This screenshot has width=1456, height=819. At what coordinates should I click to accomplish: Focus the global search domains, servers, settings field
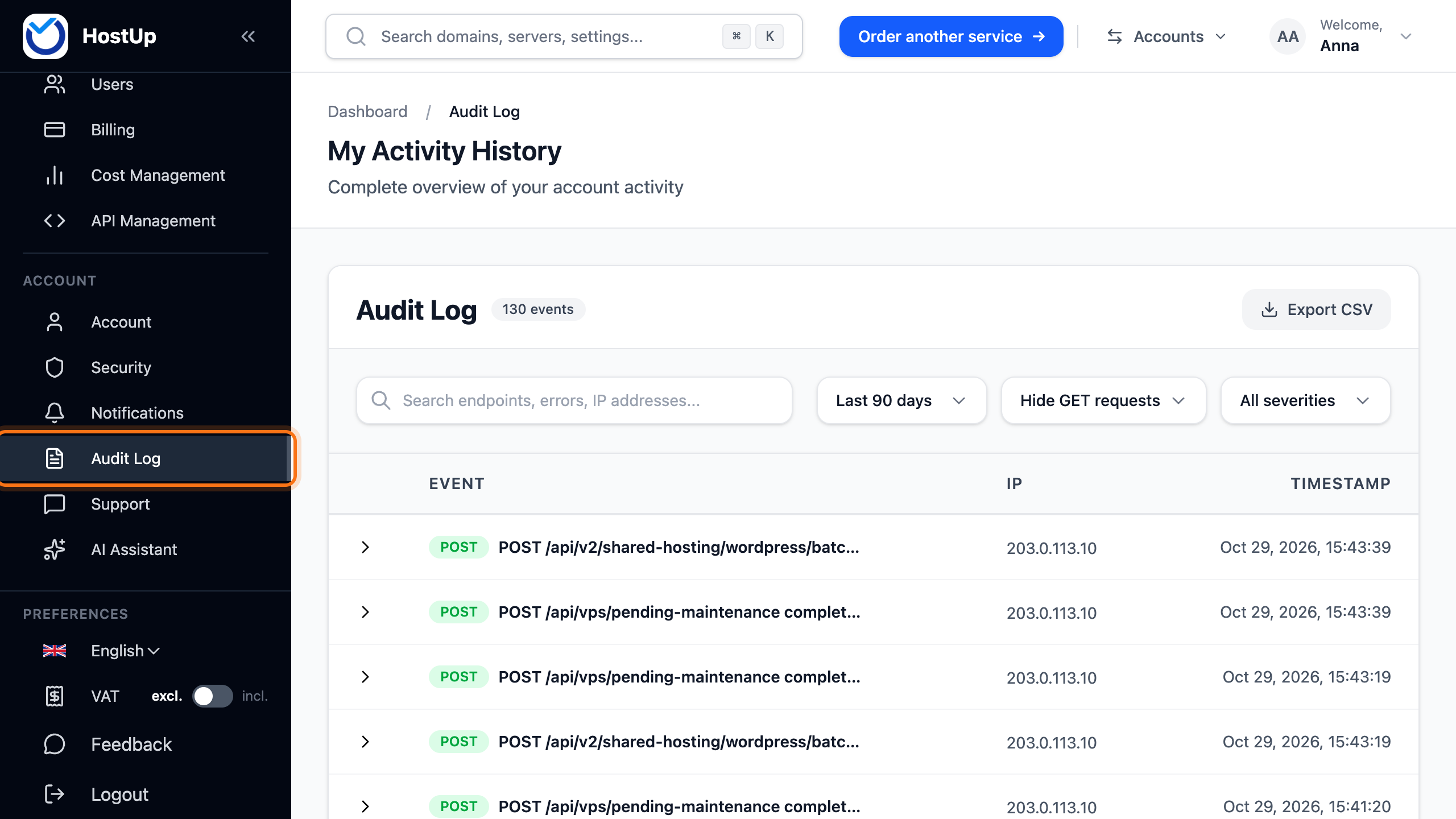point(564,36)
